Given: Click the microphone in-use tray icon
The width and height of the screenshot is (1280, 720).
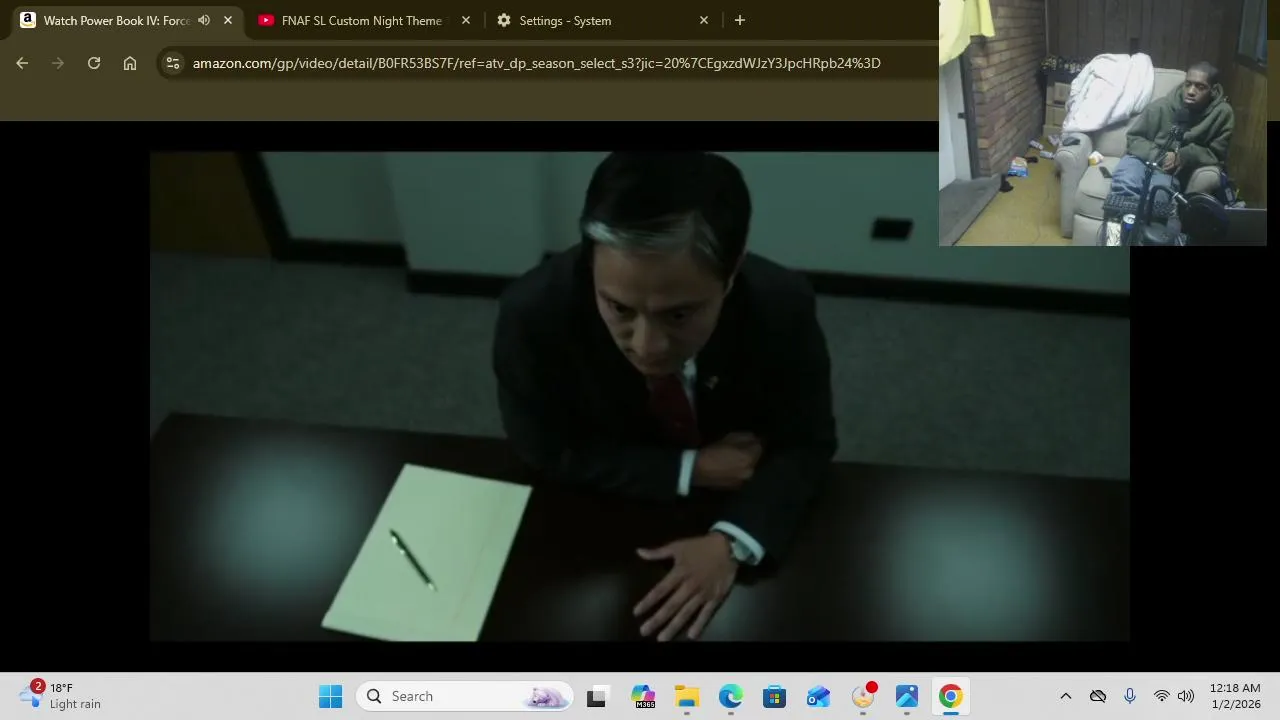Looking at the screenshot, I should click(1130, 696).
